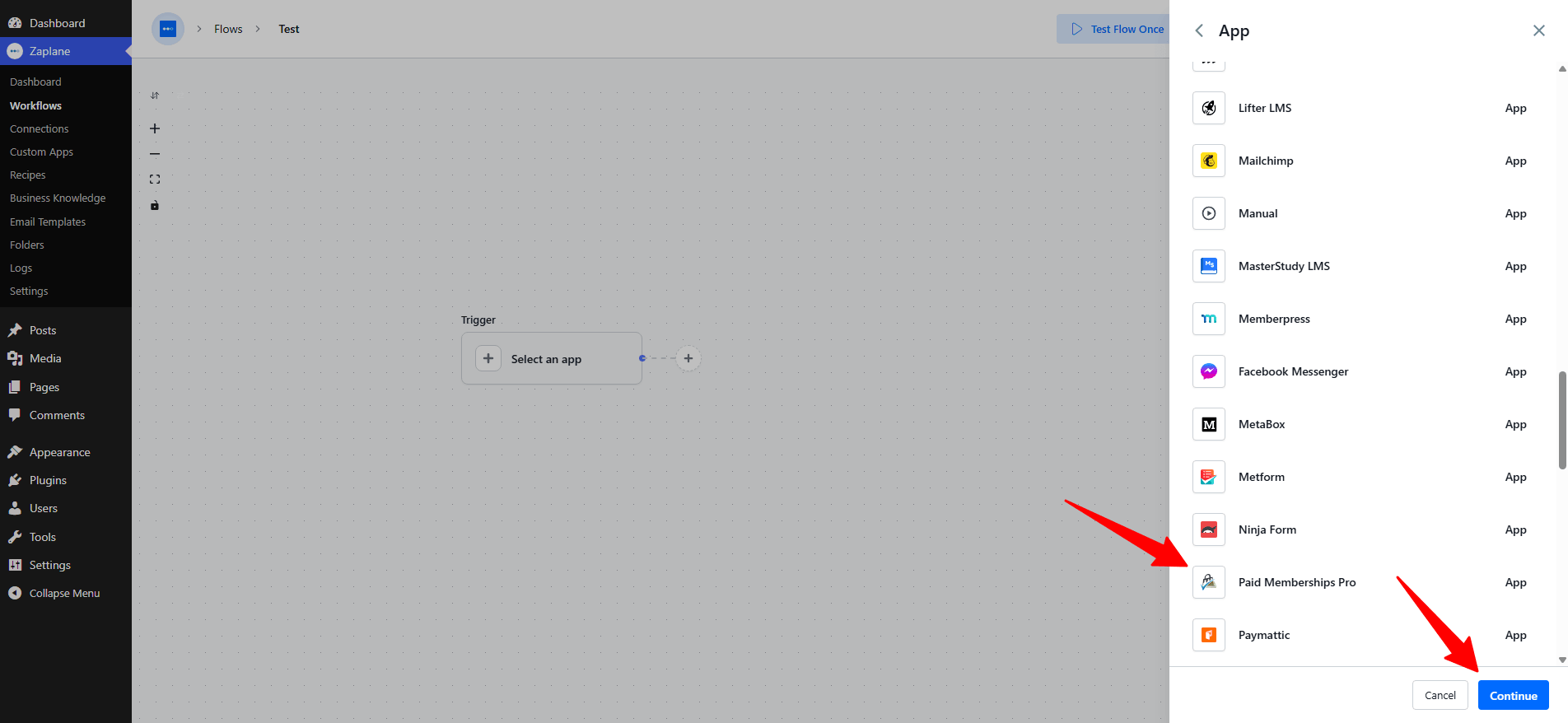Select the Lifter LMS app icon
This screenshot has height=723, width=1568.
click(x=1209, y=108)
